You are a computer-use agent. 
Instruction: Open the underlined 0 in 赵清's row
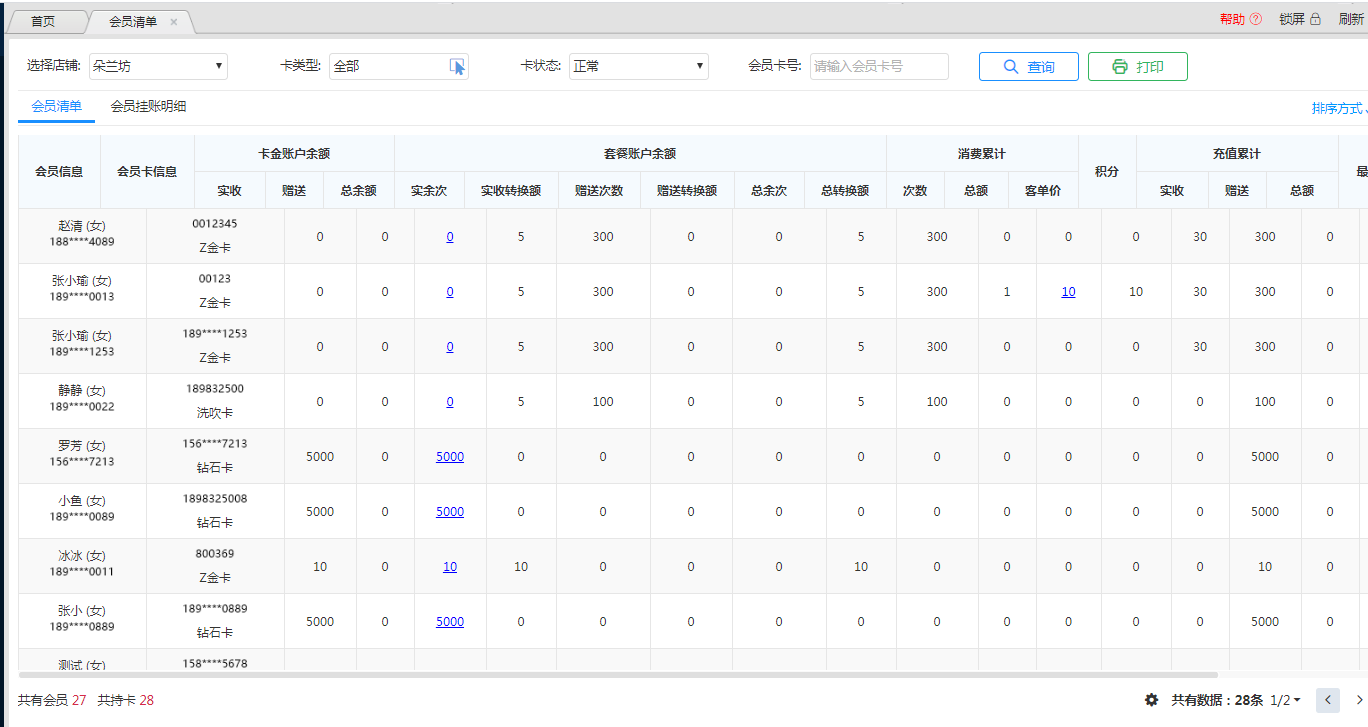coord(450,237)
